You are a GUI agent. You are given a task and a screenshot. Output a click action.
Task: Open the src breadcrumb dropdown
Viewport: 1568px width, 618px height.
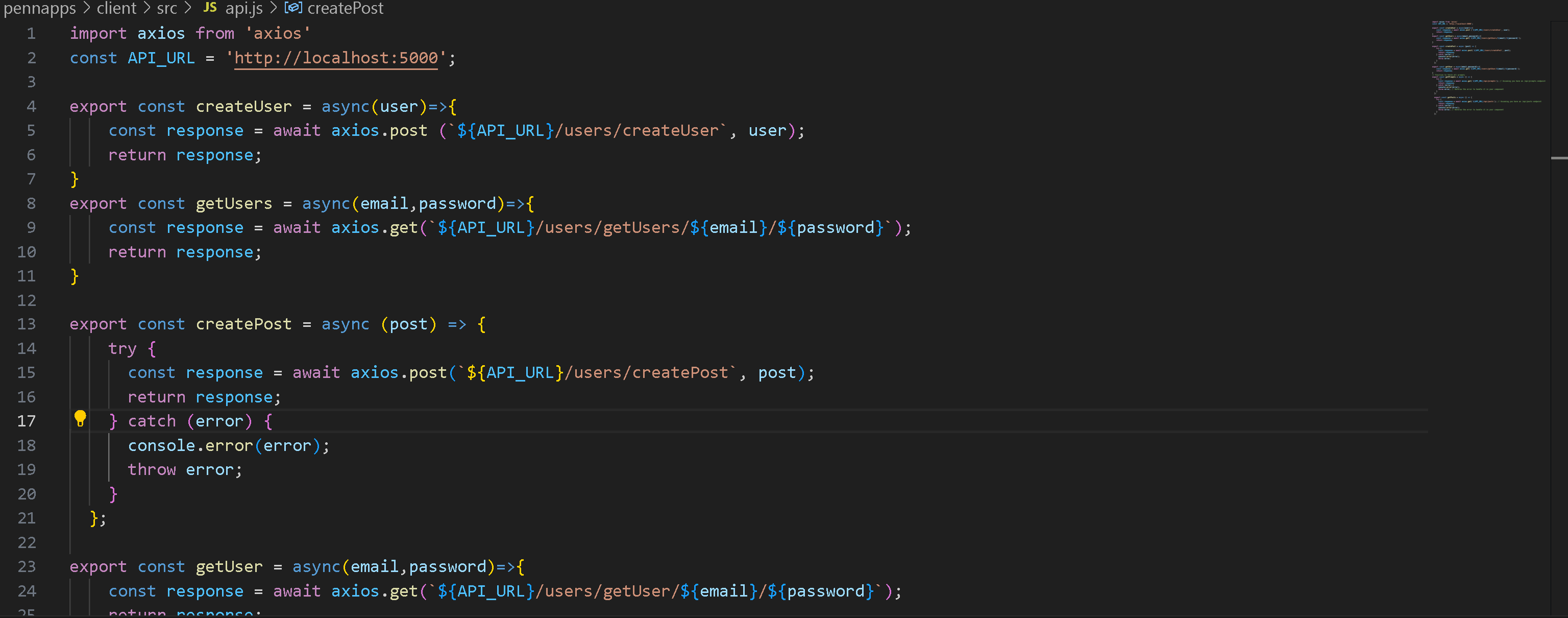coord(167,9)
